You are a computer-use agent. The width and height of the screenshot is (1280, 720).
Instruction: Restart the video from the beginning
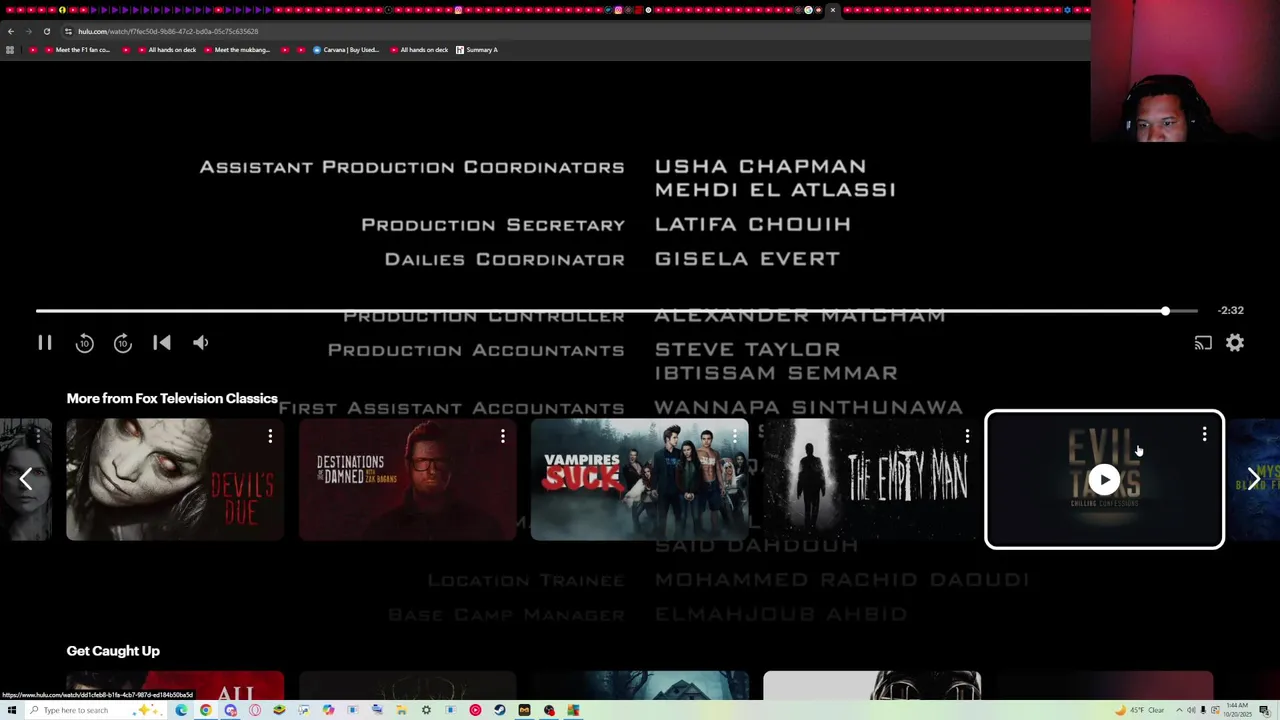click(162, 343)
